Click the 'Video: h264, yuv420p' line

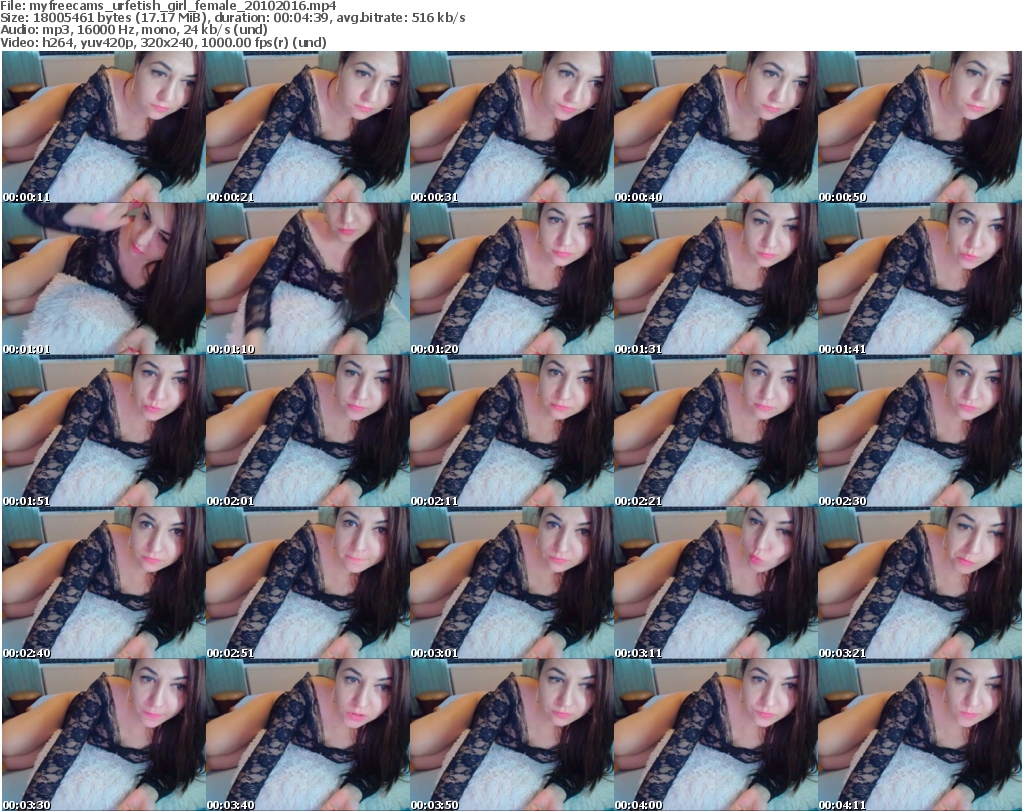click(x=163, y=42)
